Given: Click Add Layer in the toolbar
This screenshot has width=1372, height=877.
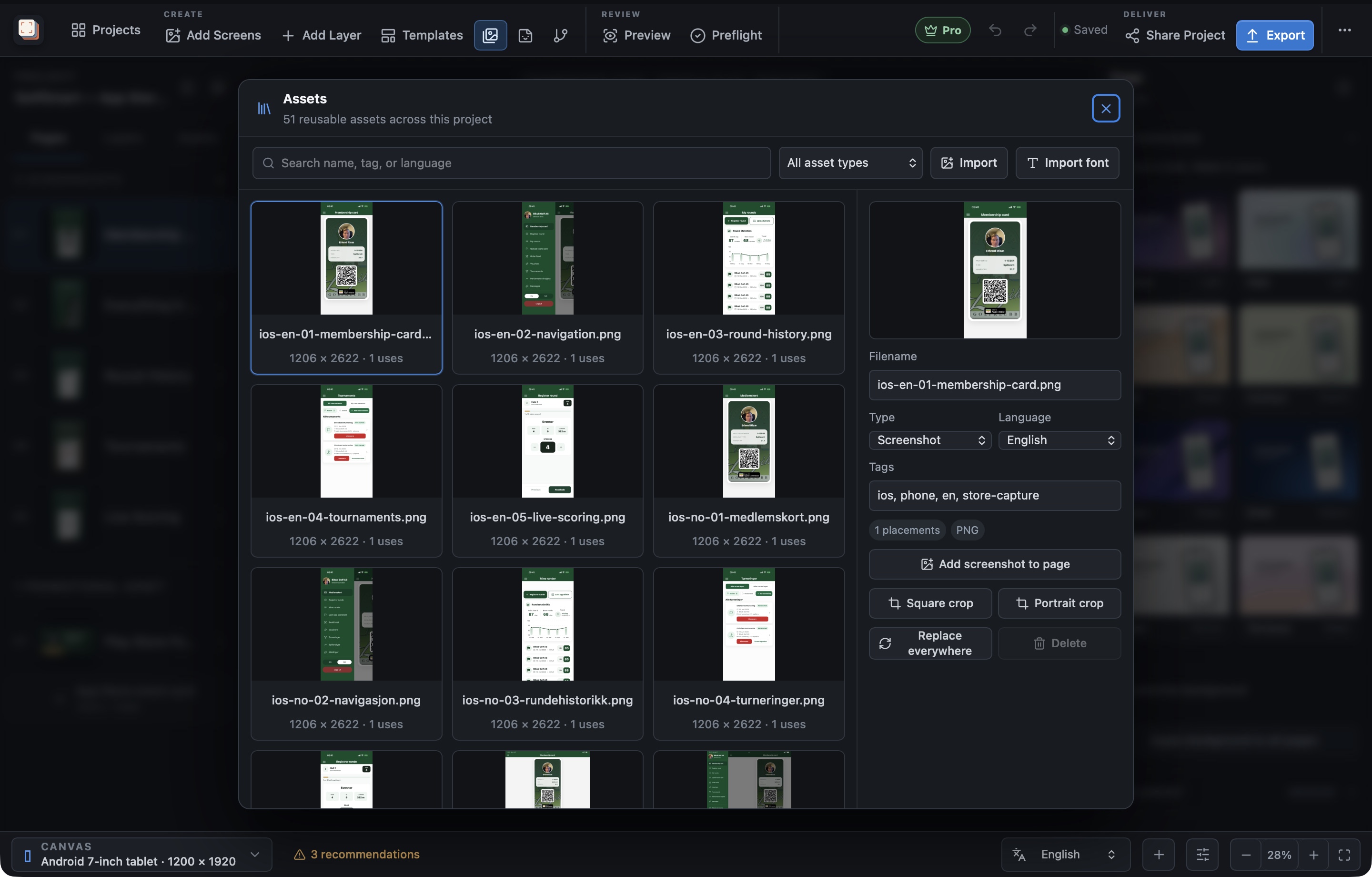Looking at the screenshot, I should 322,35.
